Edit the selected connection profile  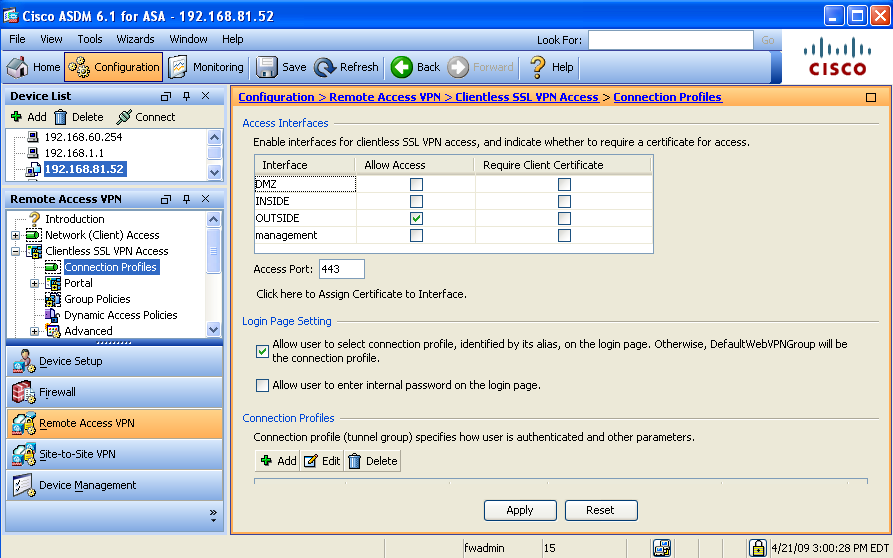322,461
